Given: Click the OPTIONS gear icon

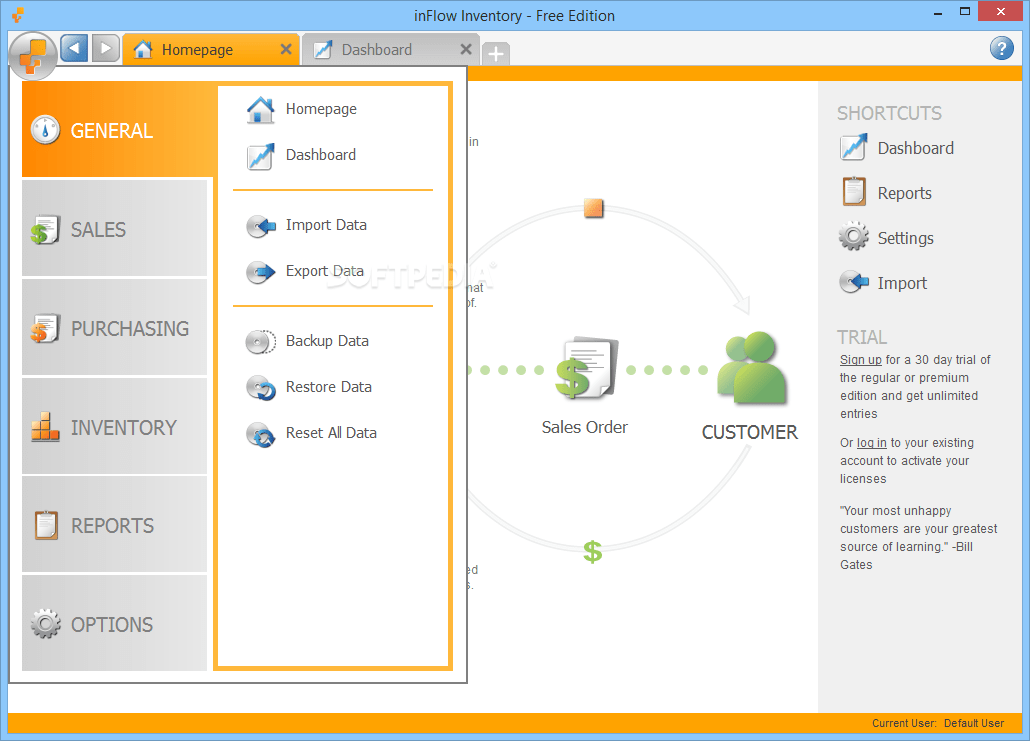Looking at the screenshot, I should 45,623.
